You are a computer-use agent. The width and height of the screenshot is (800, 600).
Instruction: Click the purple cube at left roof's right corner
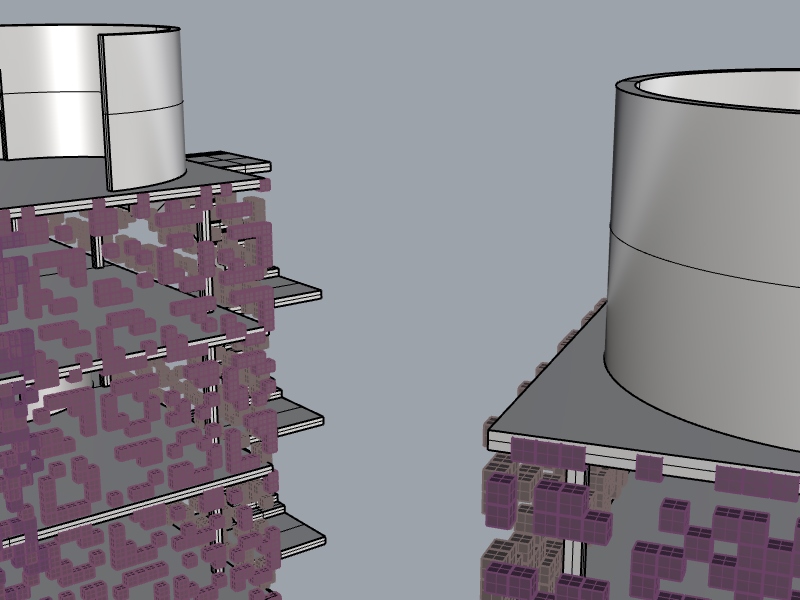click(266, 184)
